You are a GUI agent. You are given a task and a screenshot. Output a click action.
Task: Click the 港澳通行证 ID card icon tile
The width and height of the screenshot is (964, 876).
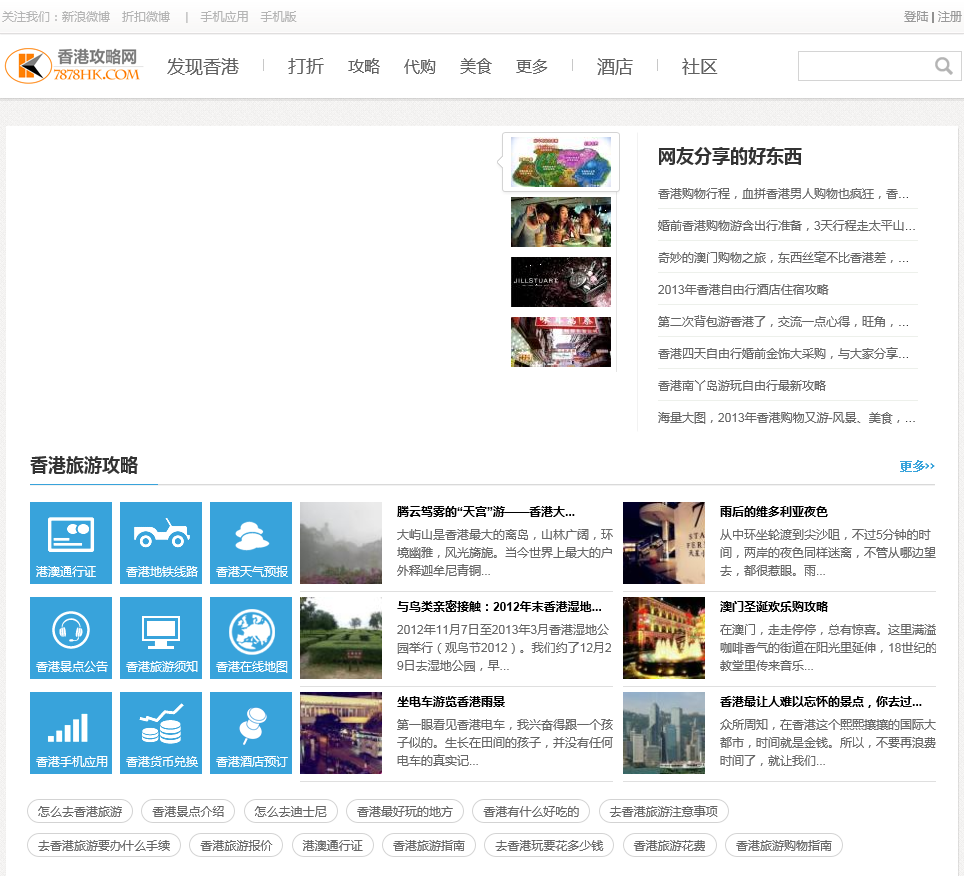[x=71, y=543]
